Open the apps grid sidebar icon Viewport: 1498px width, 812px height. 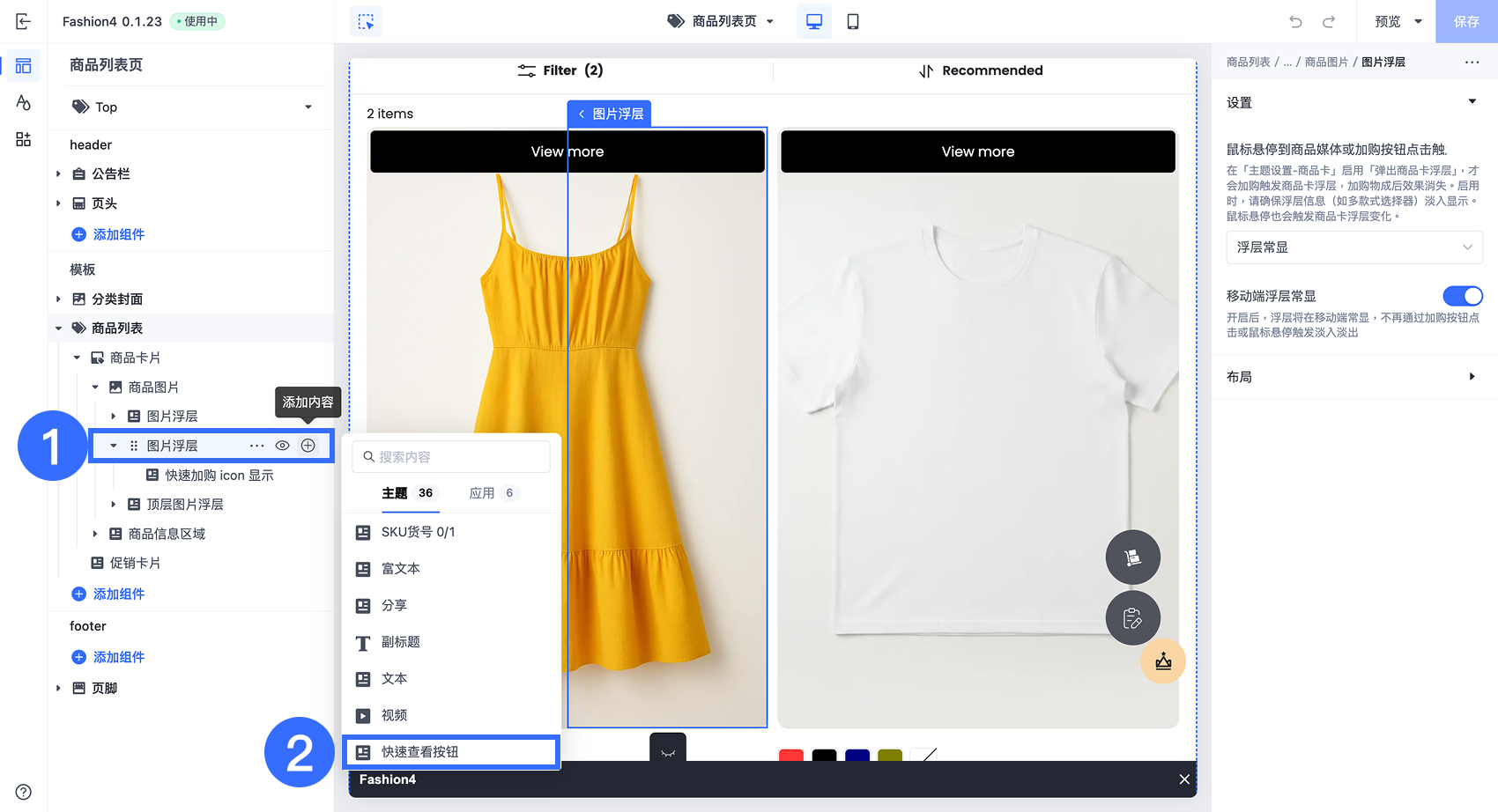pyautogui.click(x=24, y=139)
